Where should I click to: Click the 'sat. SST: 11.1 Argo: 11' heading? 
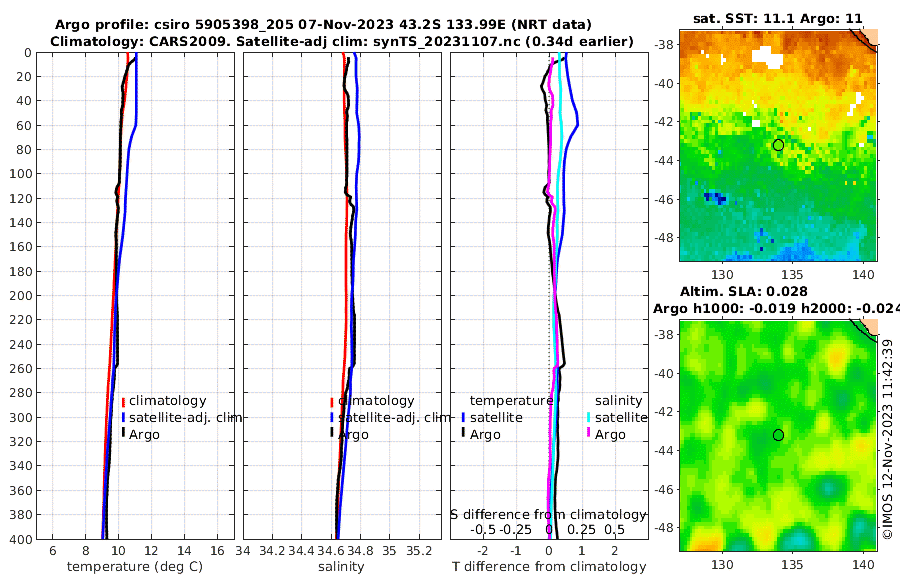coord(778,18)
